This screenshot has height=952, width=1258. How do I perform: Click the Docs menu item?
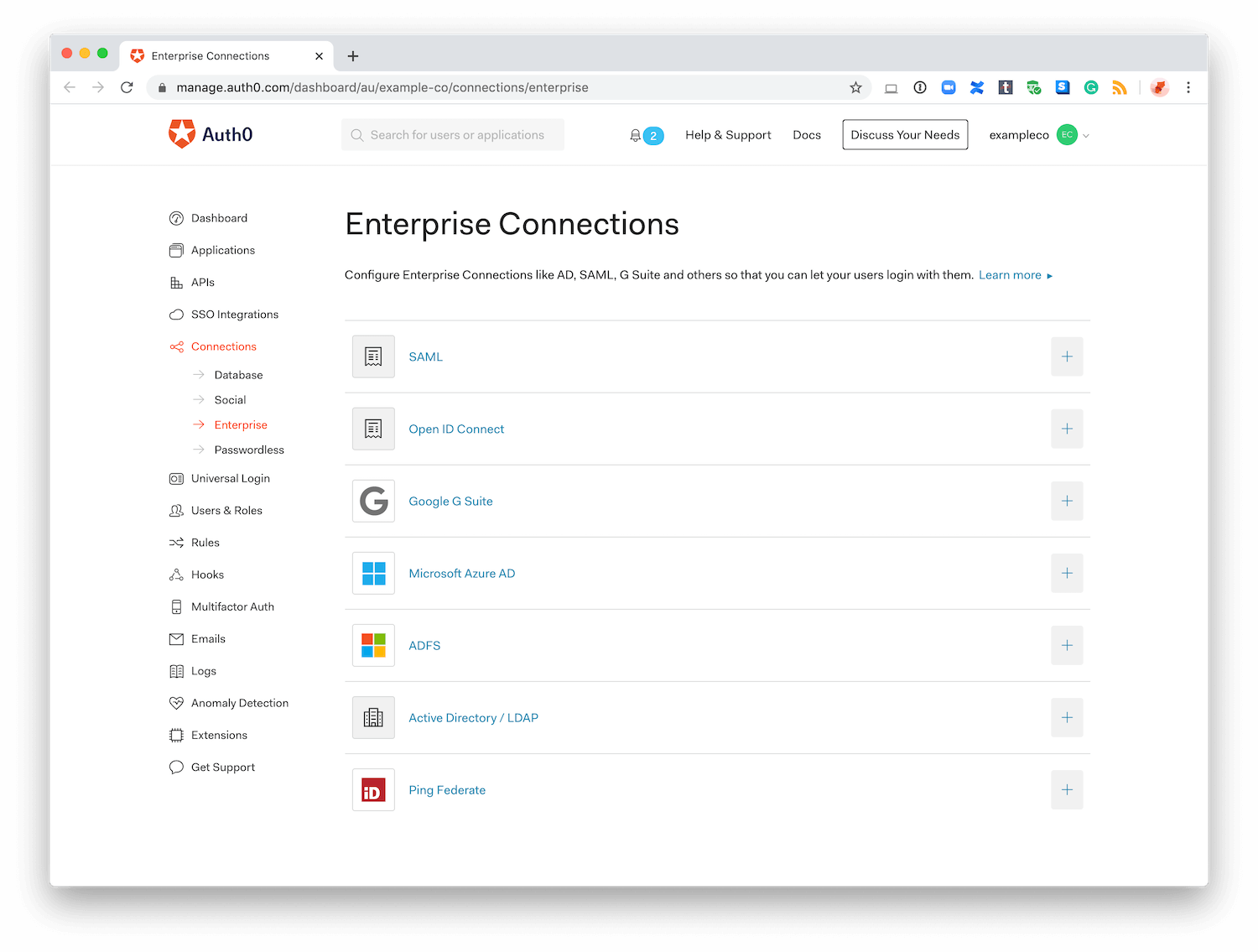tap(806, 134)
